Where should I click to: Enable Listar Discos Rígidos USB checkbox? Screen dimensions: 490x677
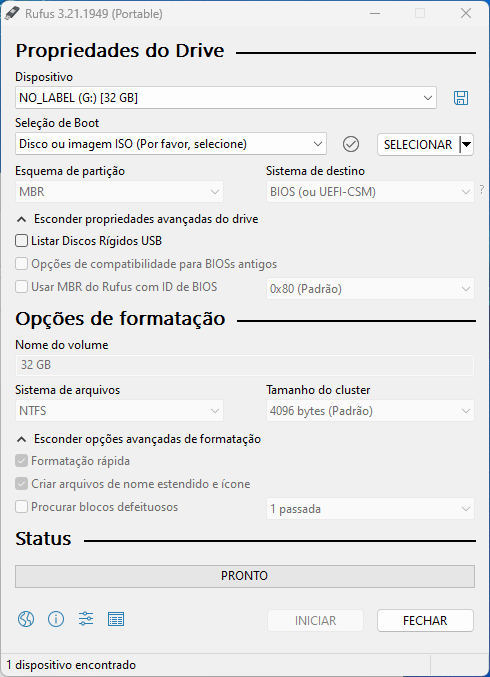[21, 240]
